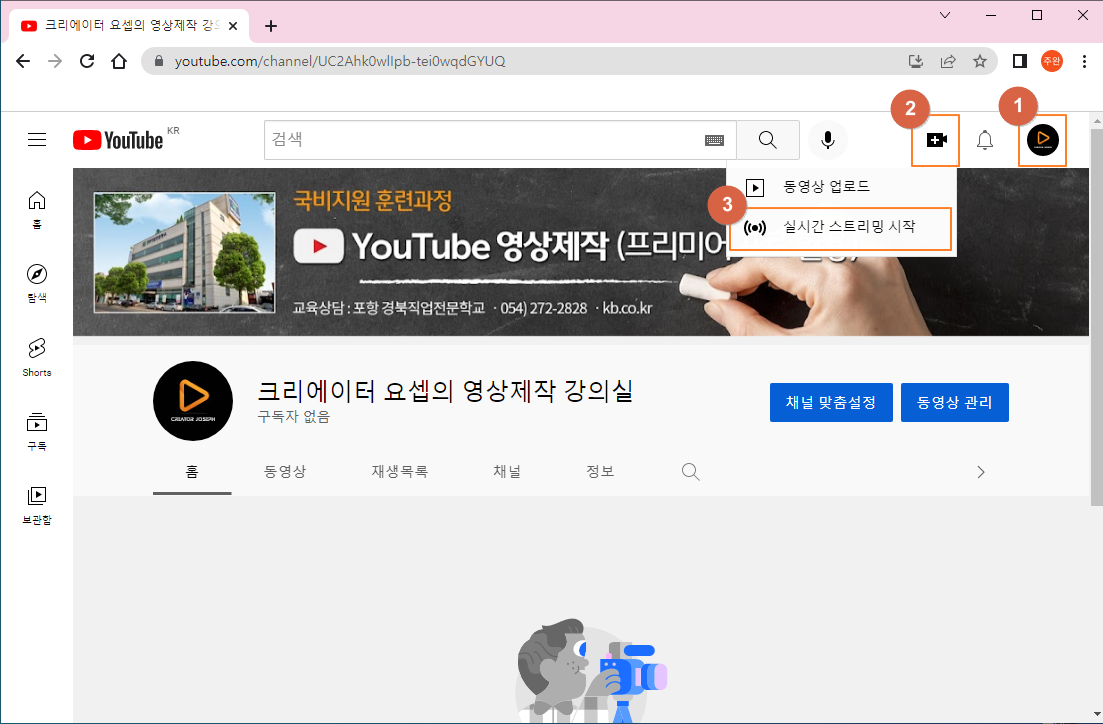Bookmark this page with the star
Screen dimensions: 1103x724
point(980,61)
